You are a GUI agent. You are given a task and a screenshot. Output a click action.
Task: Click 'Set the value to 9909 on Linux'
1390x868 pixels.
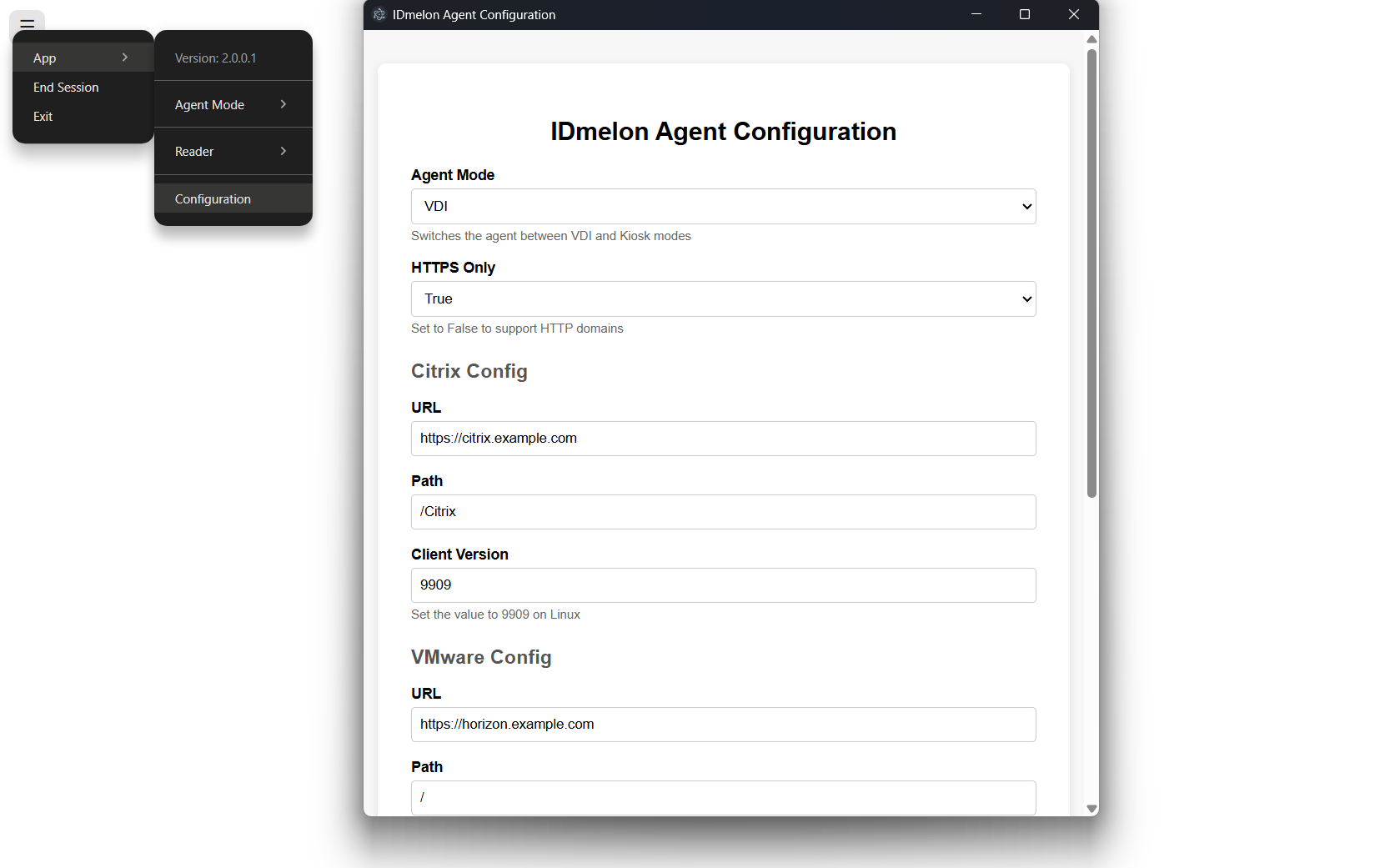click(x=495, y=615)
